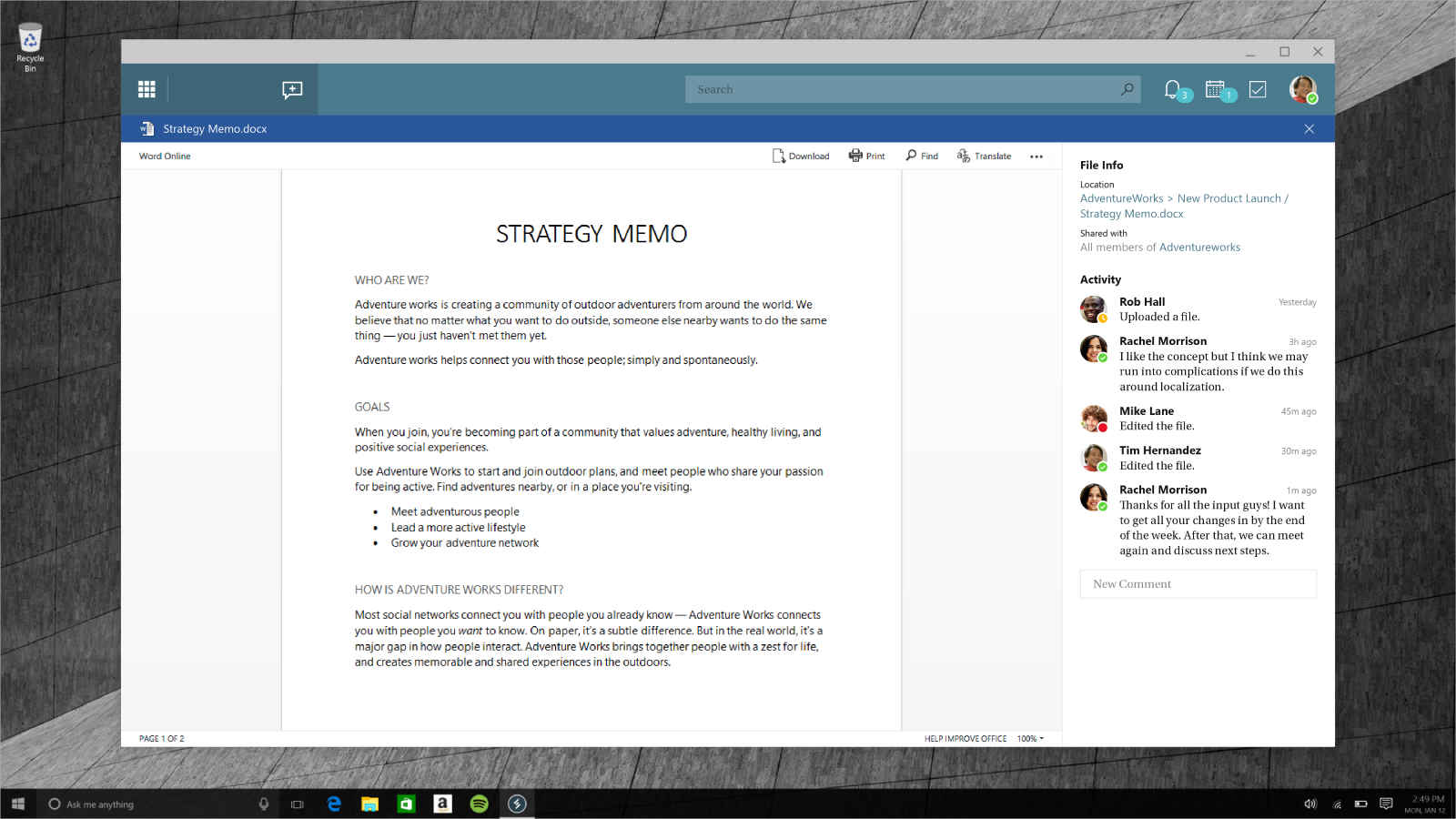Open the app launcher grid icon
Screen dimensions: 1456x819
(x=147, y=89)
